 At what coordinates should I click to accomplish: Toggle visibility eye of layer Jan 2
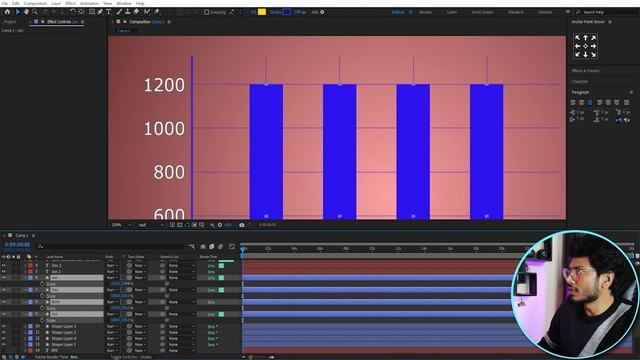click(3, 271)
